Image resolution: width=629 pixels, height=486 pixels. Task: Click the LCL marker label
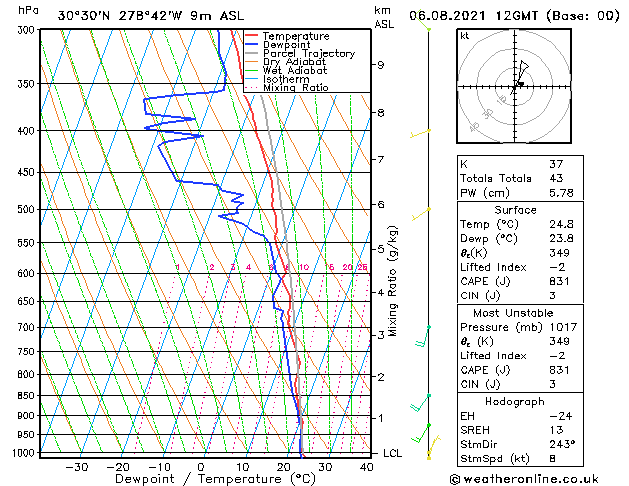(x=392, y=454)
